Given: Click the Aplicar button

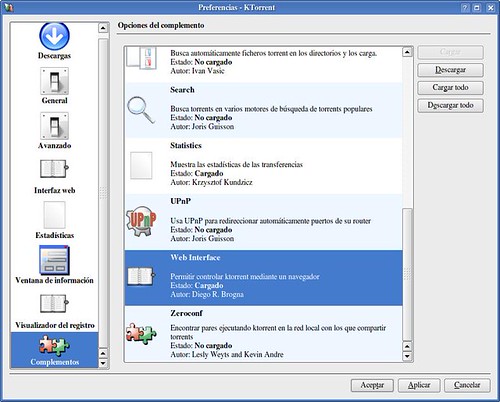Looking at the screenshot, I should [x=419, y=385].
